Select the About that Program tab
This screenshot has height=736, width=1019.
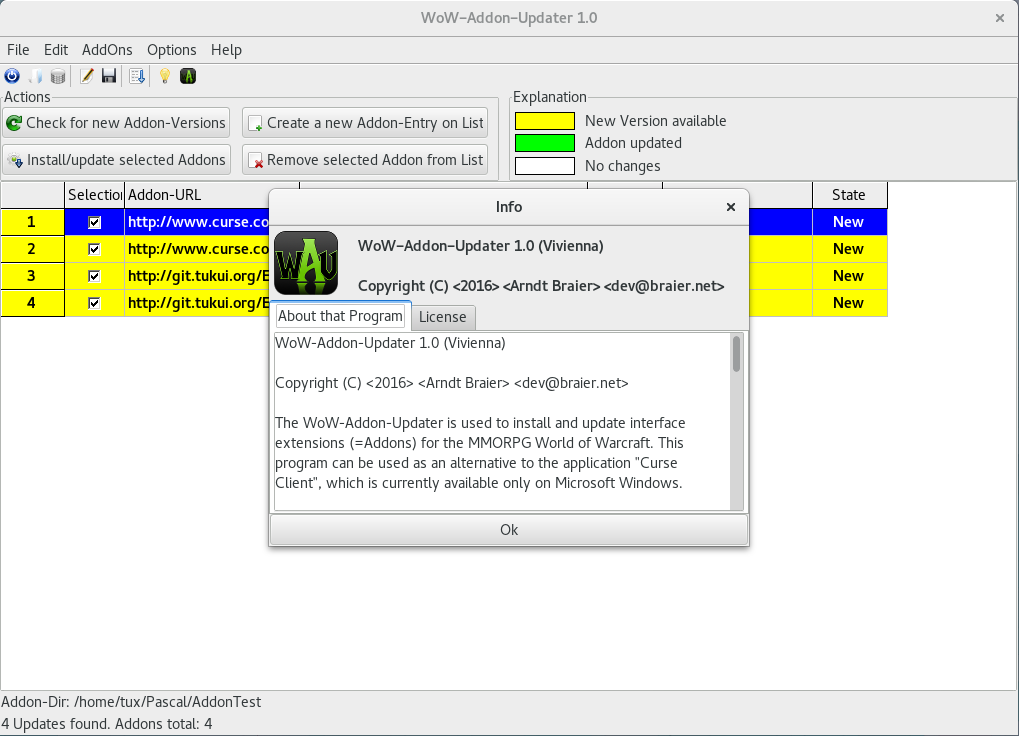pos(341,316)
